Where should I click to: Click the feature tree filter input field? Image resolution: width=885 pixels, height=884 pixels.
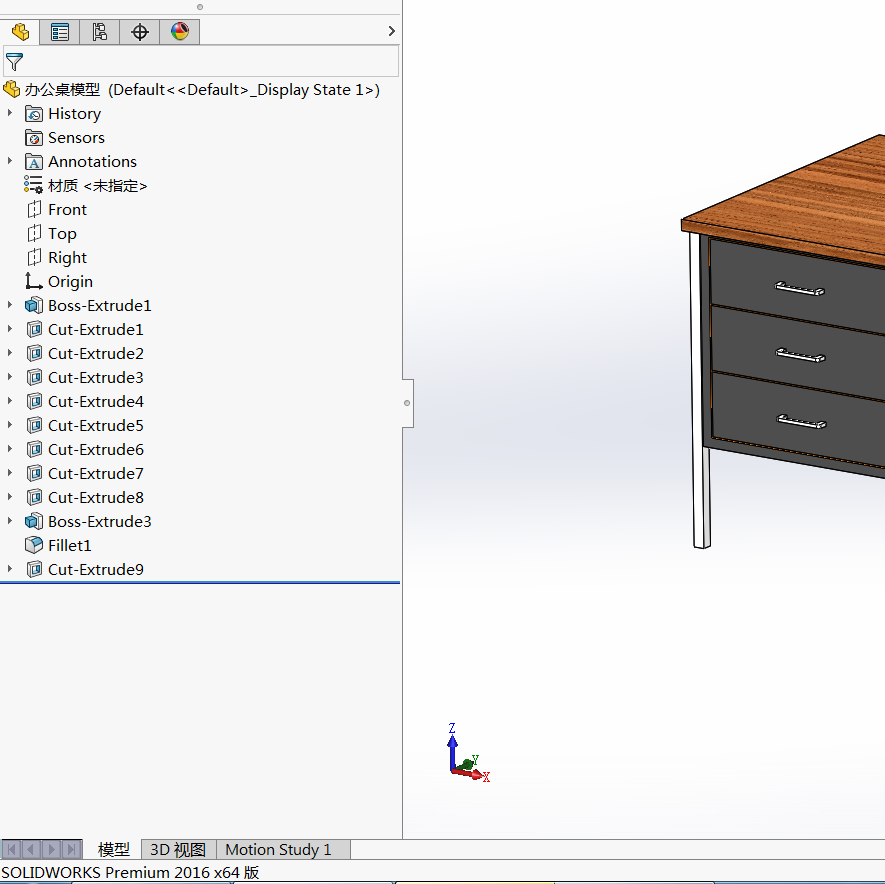(x=210, y=62)
